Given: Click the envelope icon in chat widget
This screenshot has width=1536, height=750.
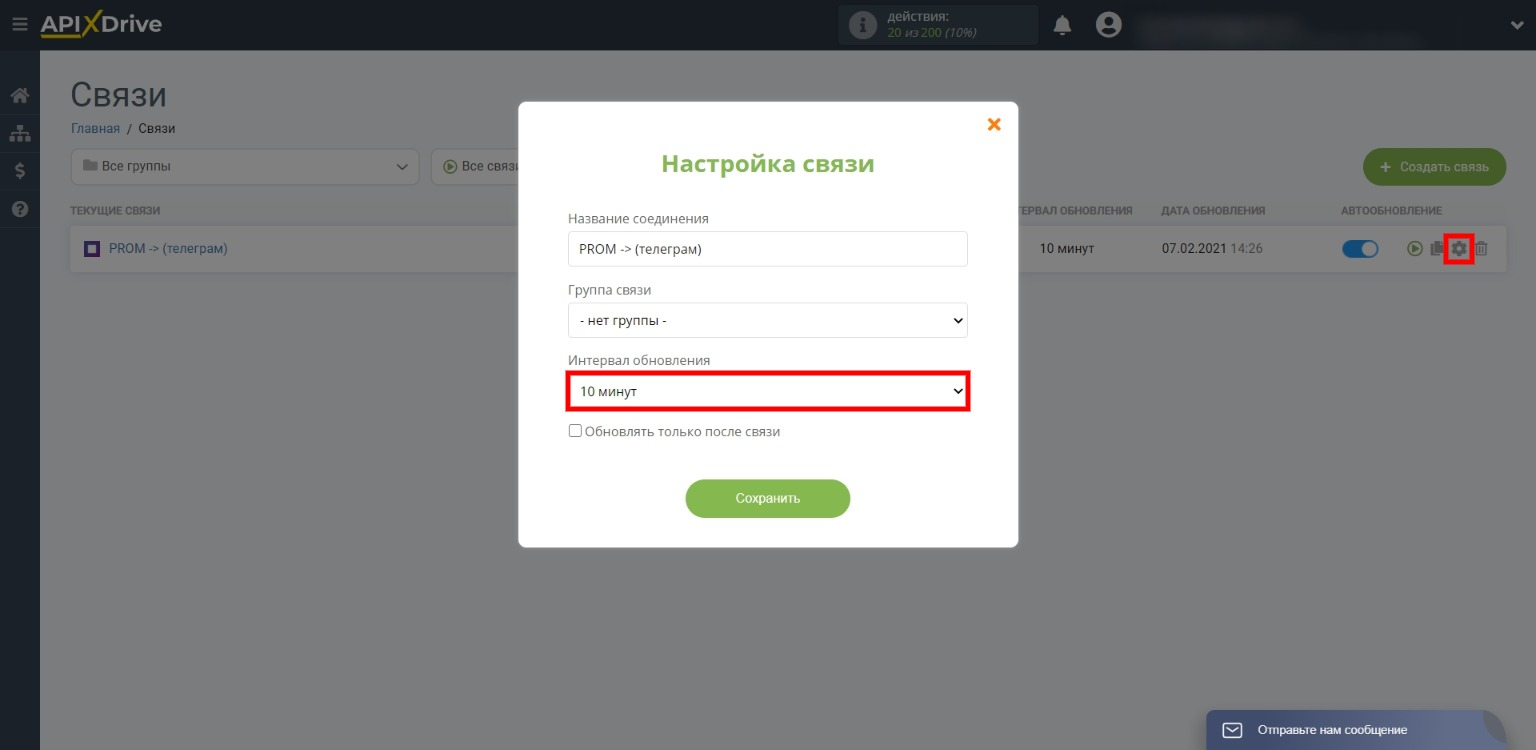Looking at the screenshot, I should (1233, 730).
